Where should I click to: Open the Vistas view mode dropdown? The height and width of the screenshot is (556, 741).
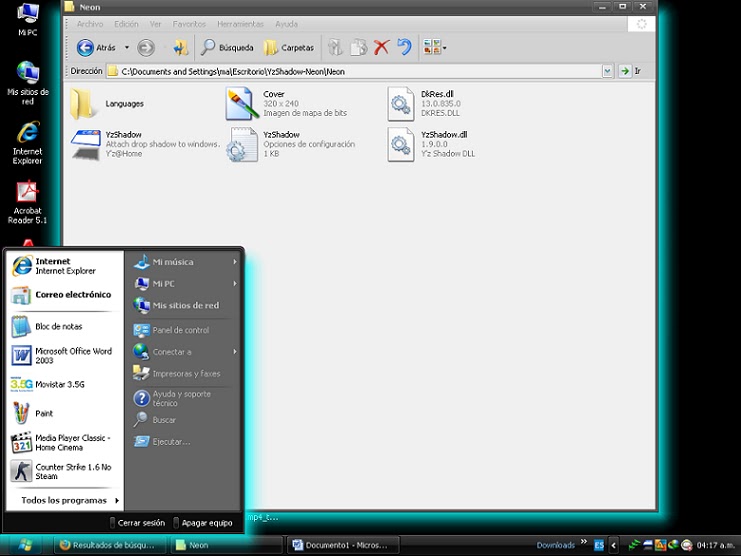(x=435, y=47)
